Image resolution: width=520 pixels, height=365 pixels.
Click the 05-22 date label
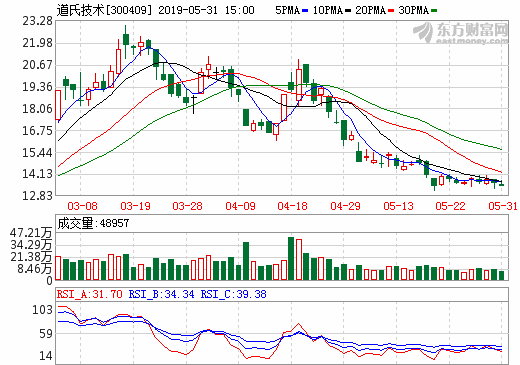(450, 206)
